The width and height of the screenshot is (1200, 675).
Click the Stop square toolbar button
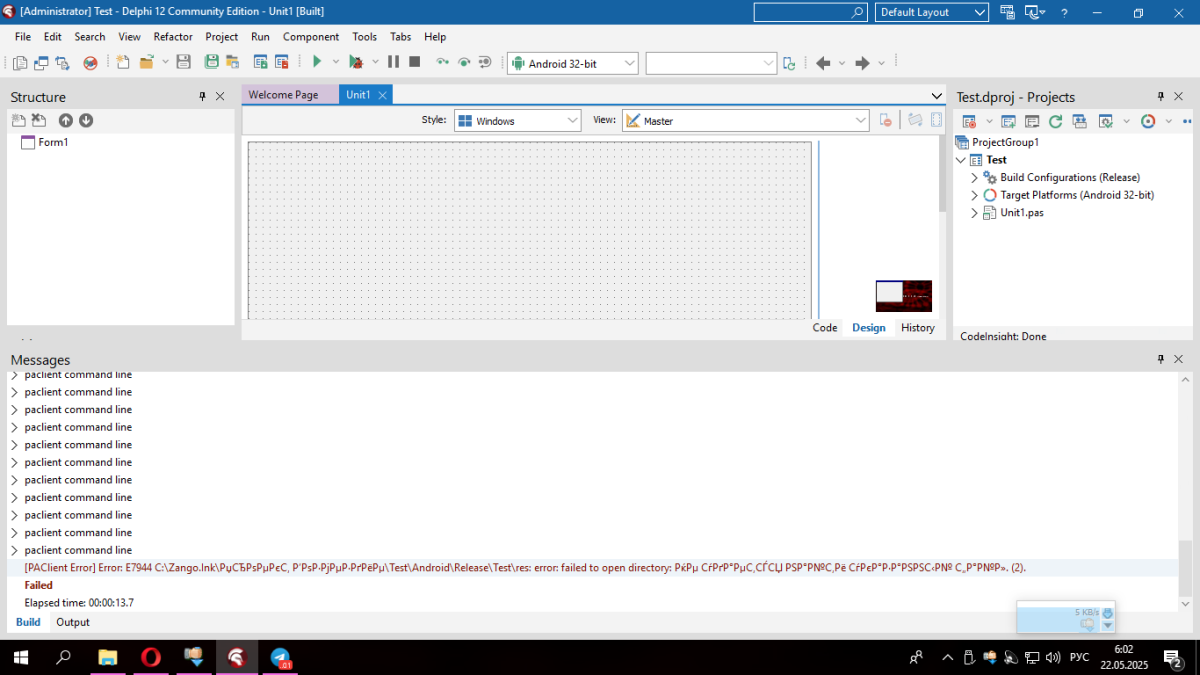414,62
